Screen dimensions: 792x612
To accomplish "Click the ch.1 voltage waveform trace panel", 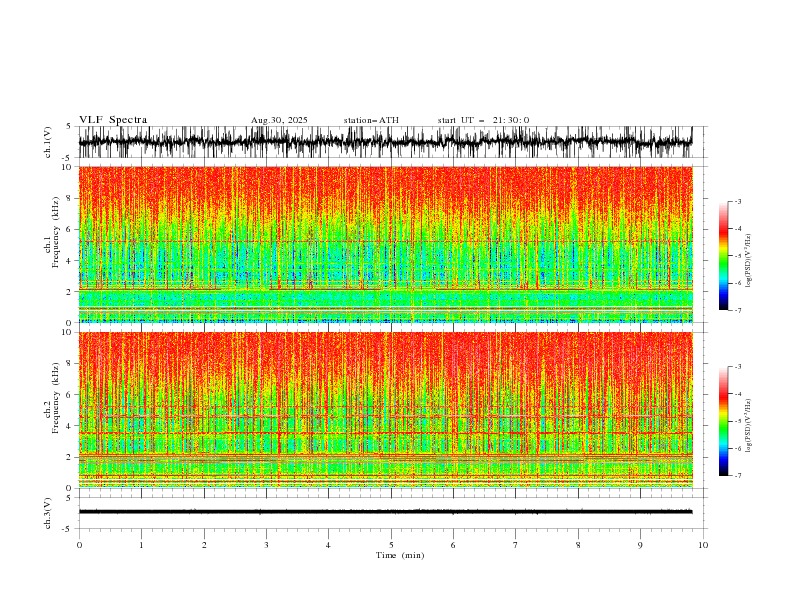I will [x=385, y=142].
